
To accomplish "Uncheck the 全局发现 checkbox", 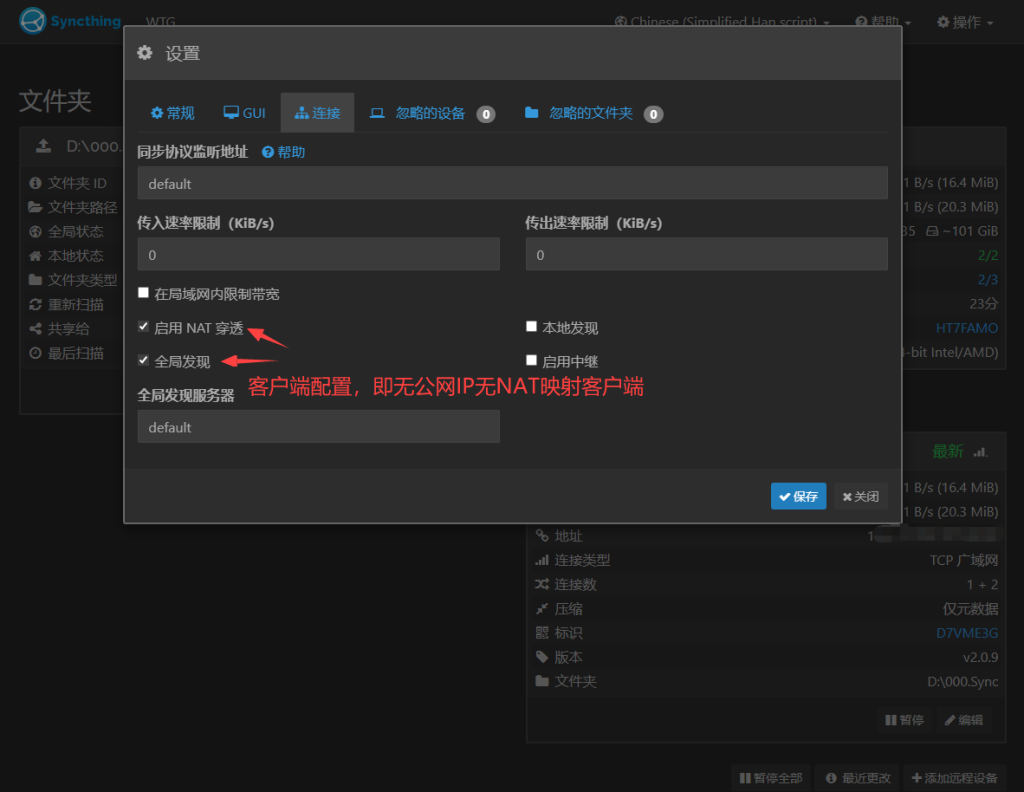I will (x=144, y=360).
